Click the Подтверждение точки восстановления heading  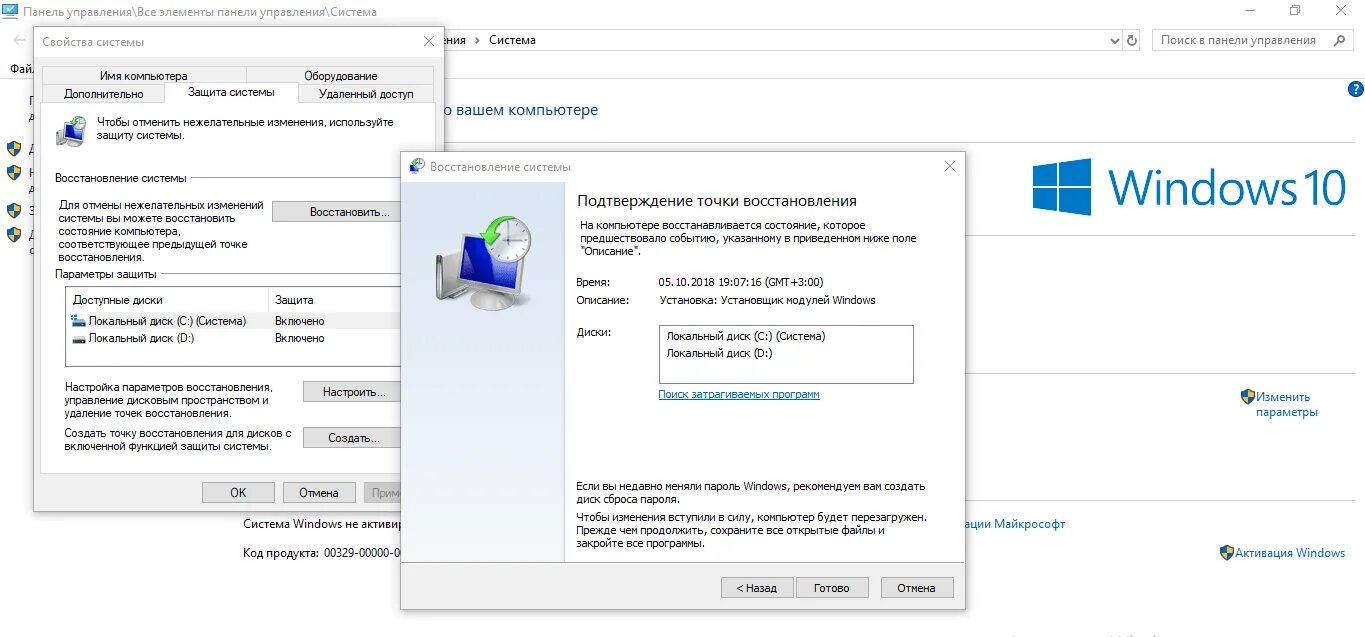tap(717, 201)
